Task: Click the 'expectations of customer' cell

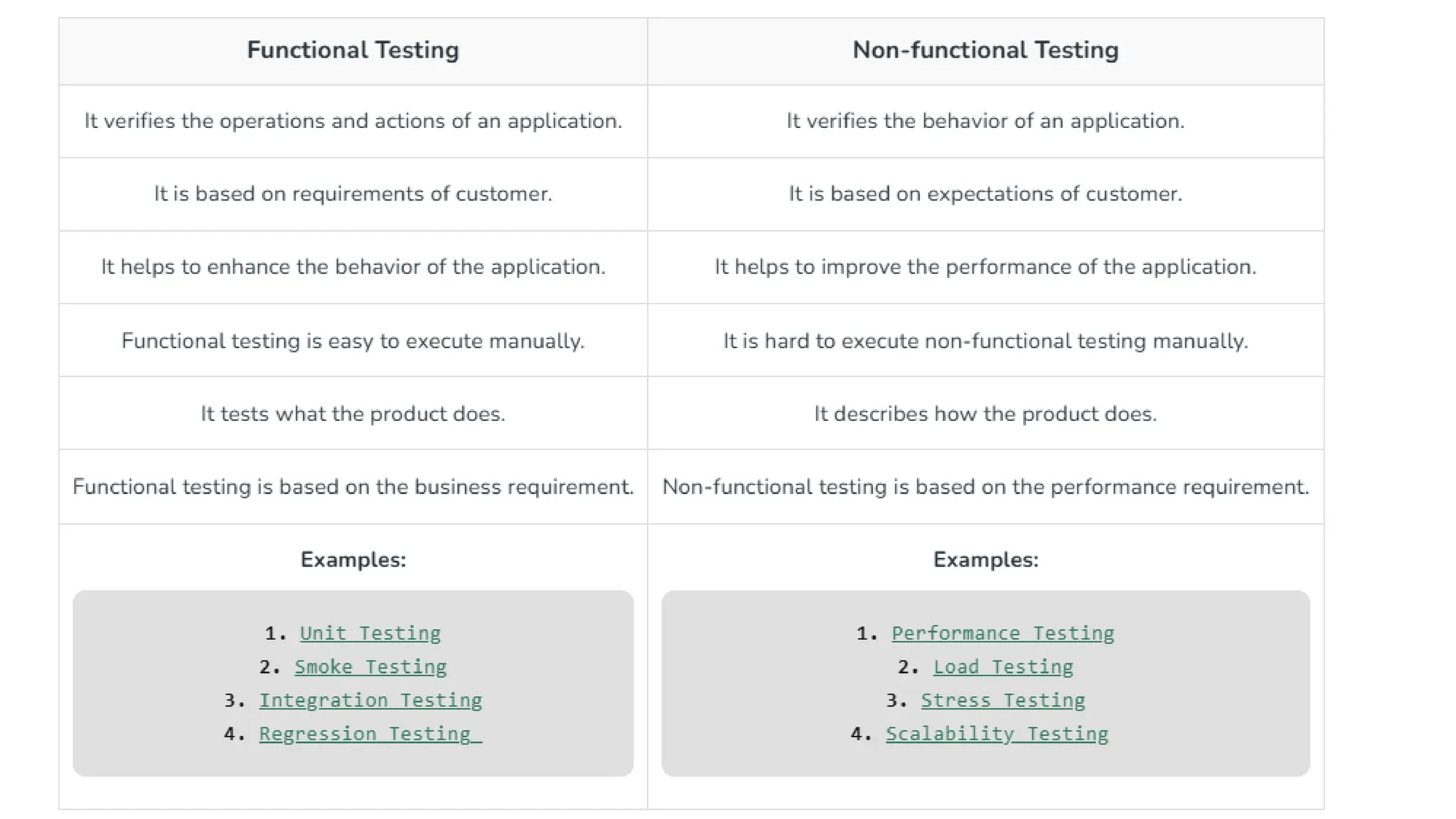Action: click(985, 193)
